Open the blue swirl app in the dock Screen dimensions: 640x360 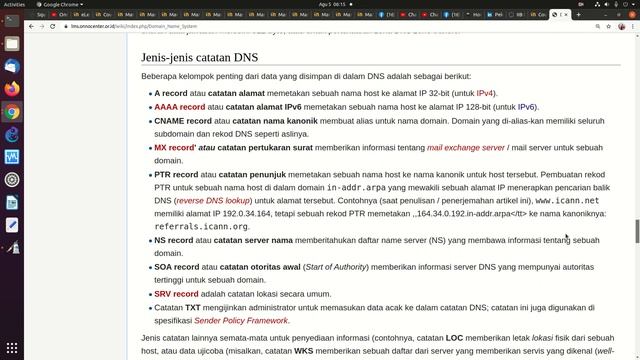click(12, 134)
